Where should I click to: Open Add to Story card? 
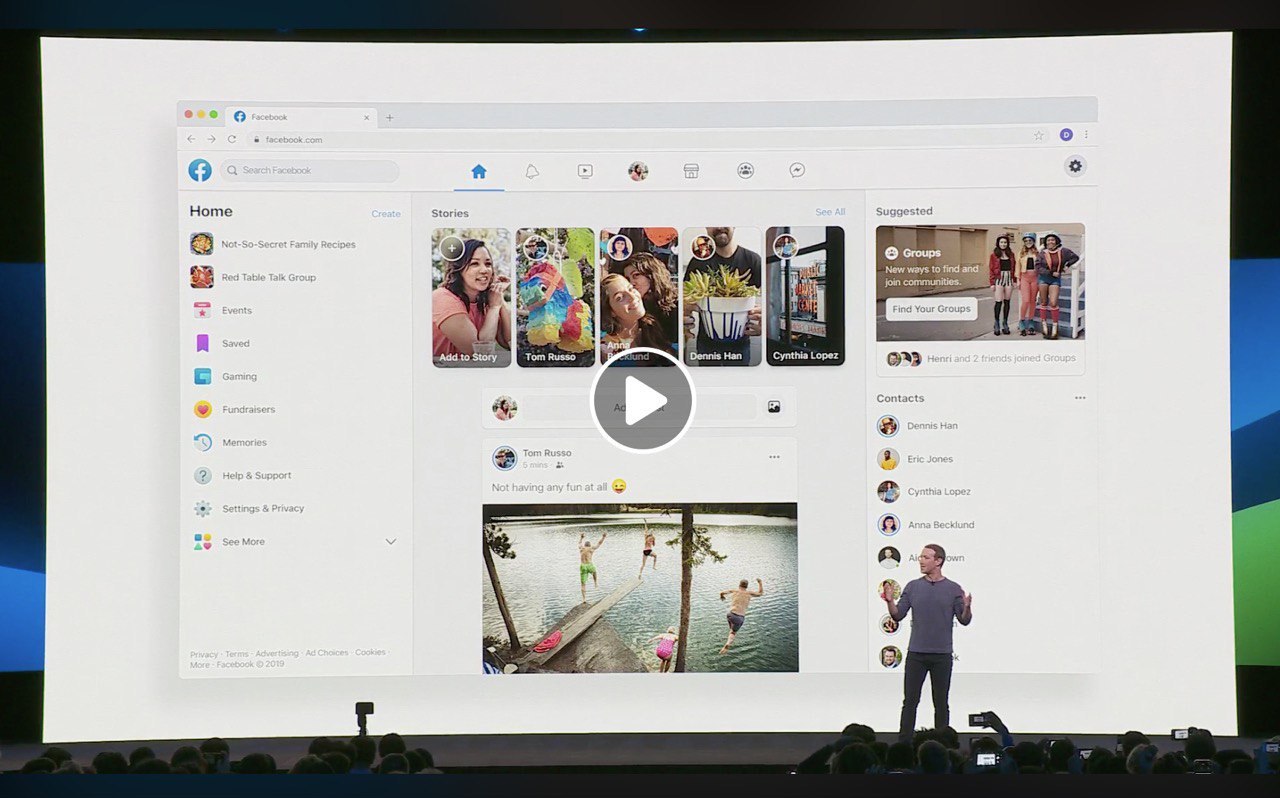pos(471,297)
